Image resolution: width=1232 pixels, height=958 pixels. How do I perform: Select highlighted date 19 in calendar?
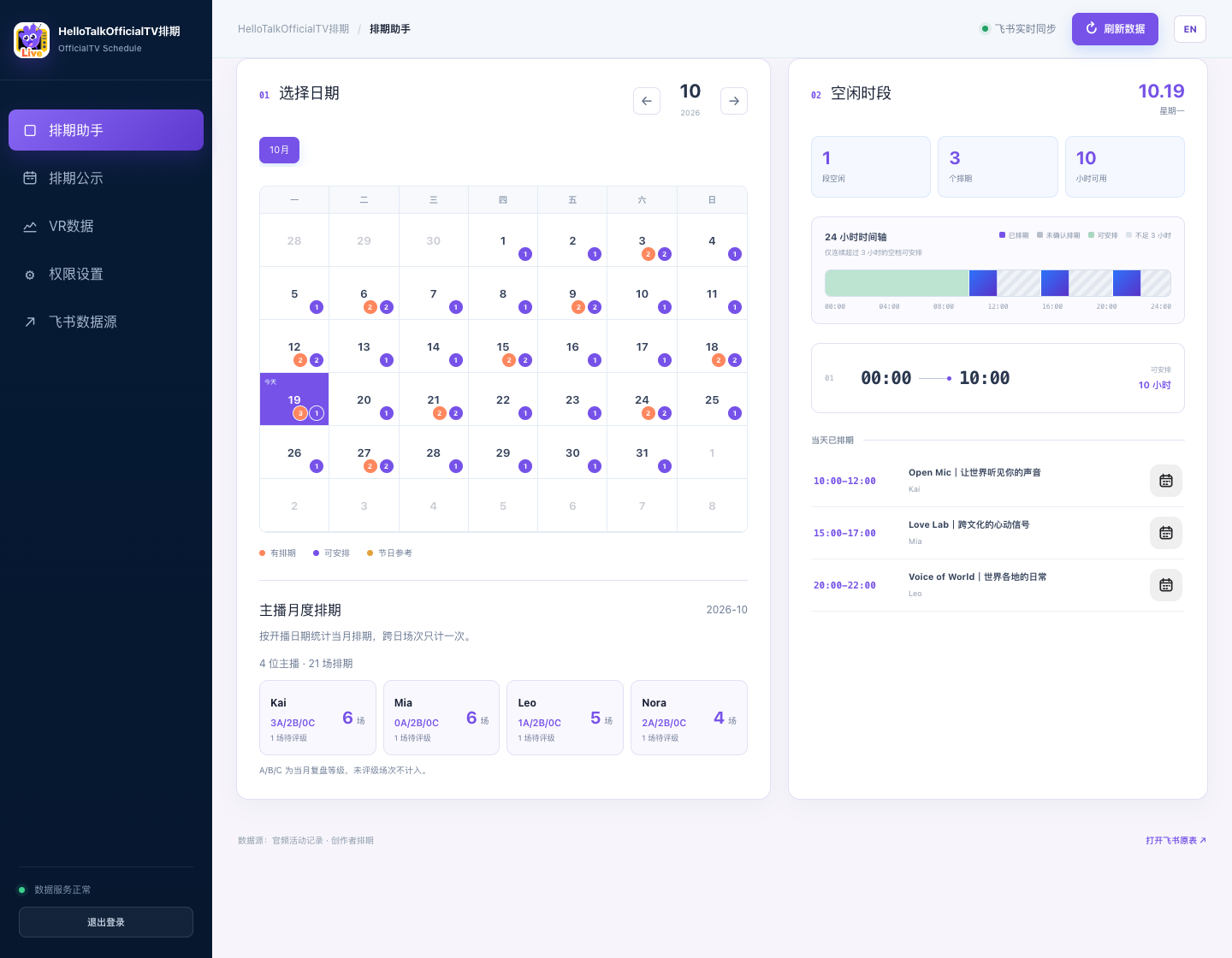tap(294, 399)
